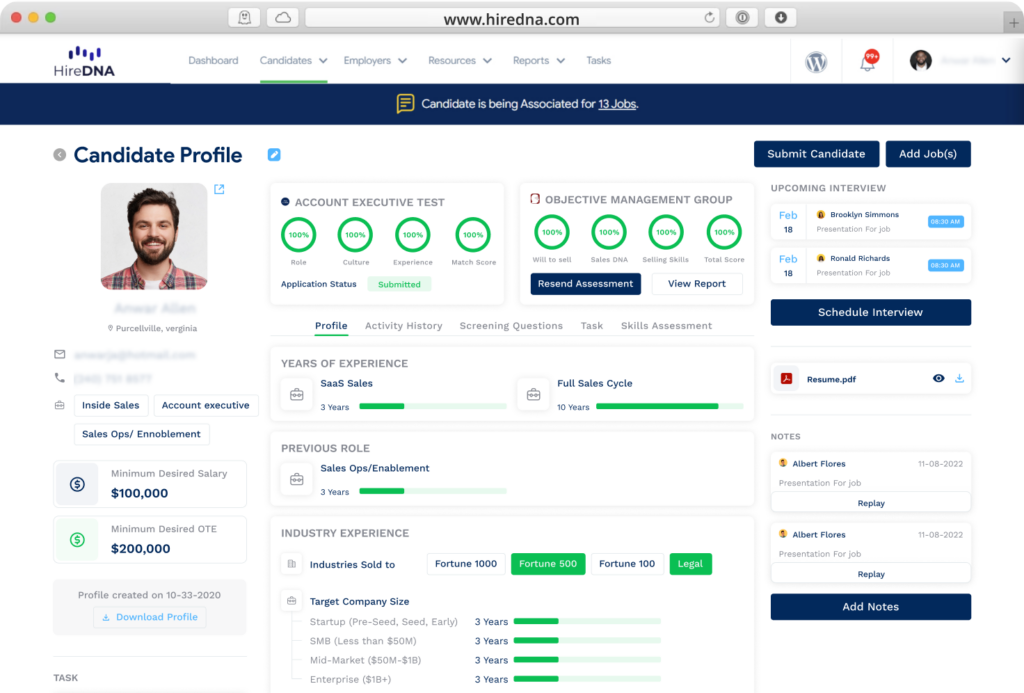The image size is (1024, 693).
Task: Click the Full Sales Cycle progress bar
Action: tap(669, 406)
